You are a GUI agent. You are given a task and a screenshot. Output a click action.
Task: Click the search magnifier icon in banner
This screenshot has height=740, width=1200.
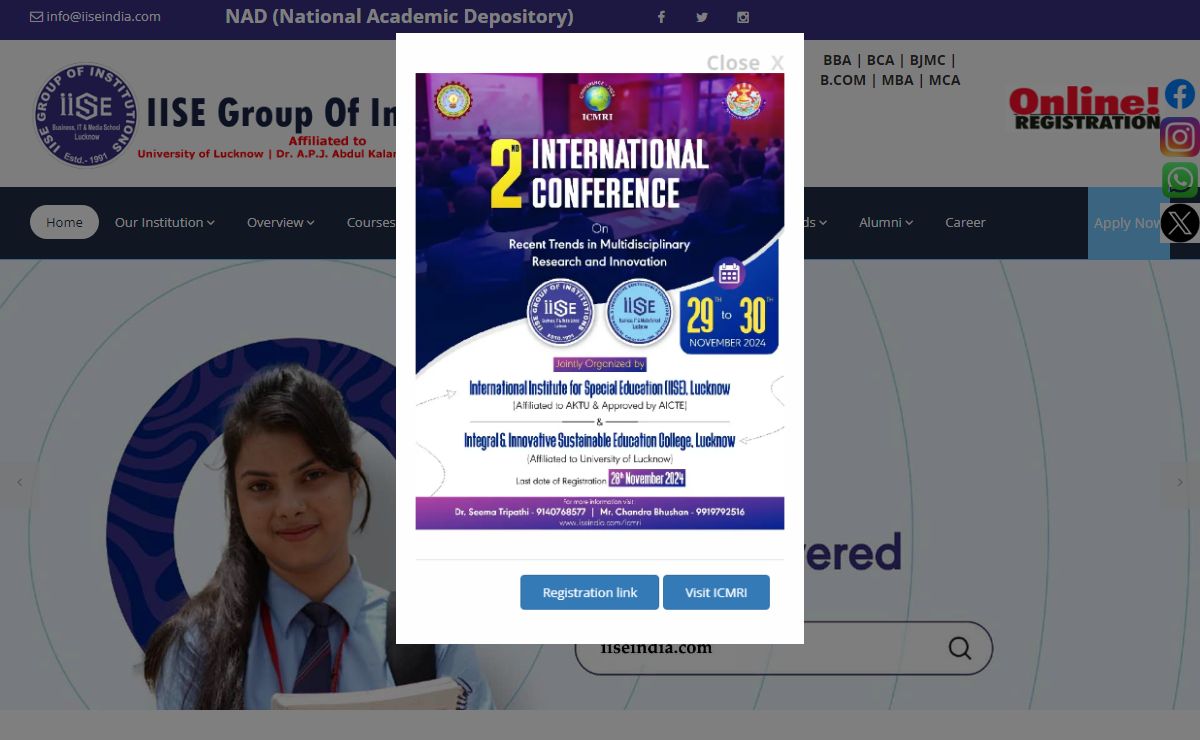[x=960, y=648]
